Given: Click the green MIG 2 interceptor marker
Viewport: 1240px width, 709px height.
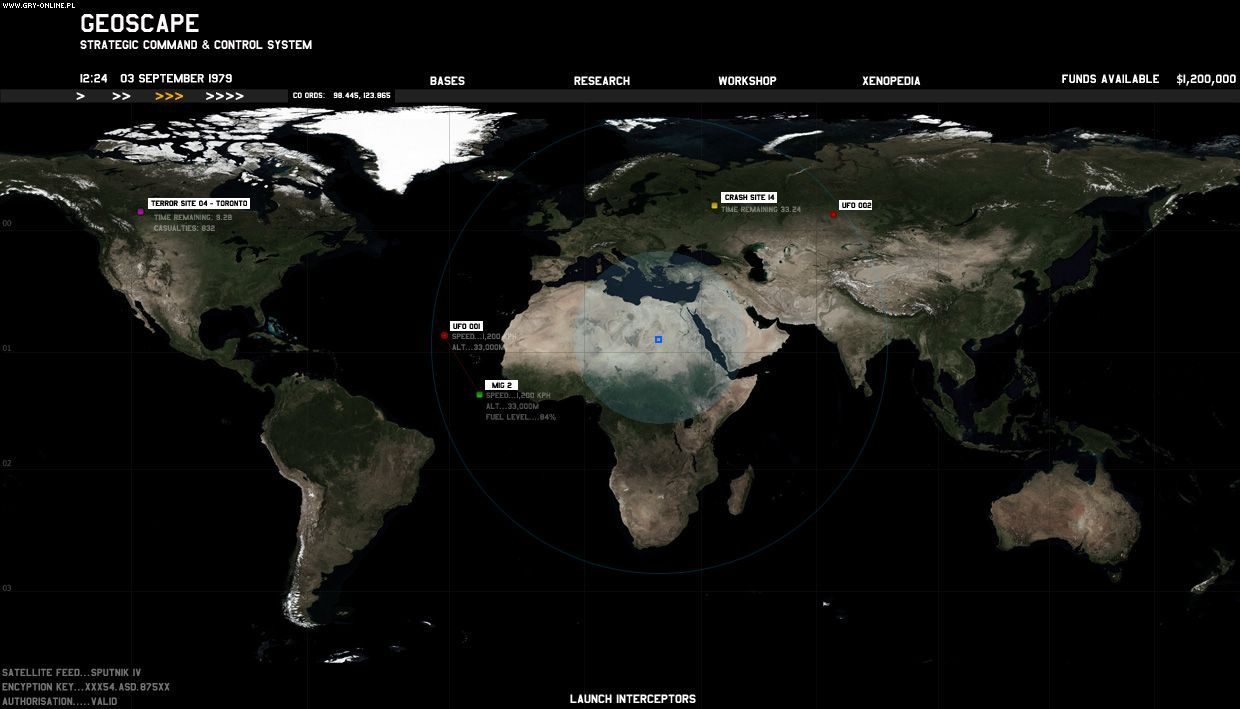Looking at the screenshot, I should (480, 395).
